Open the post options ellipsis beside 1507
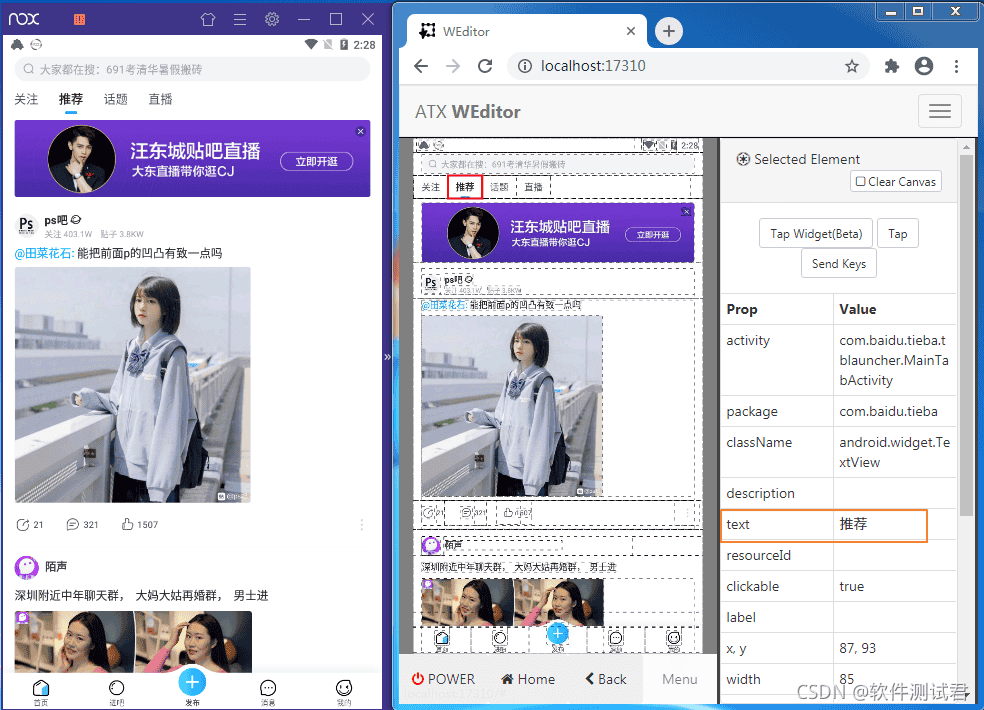 [361, 526]
